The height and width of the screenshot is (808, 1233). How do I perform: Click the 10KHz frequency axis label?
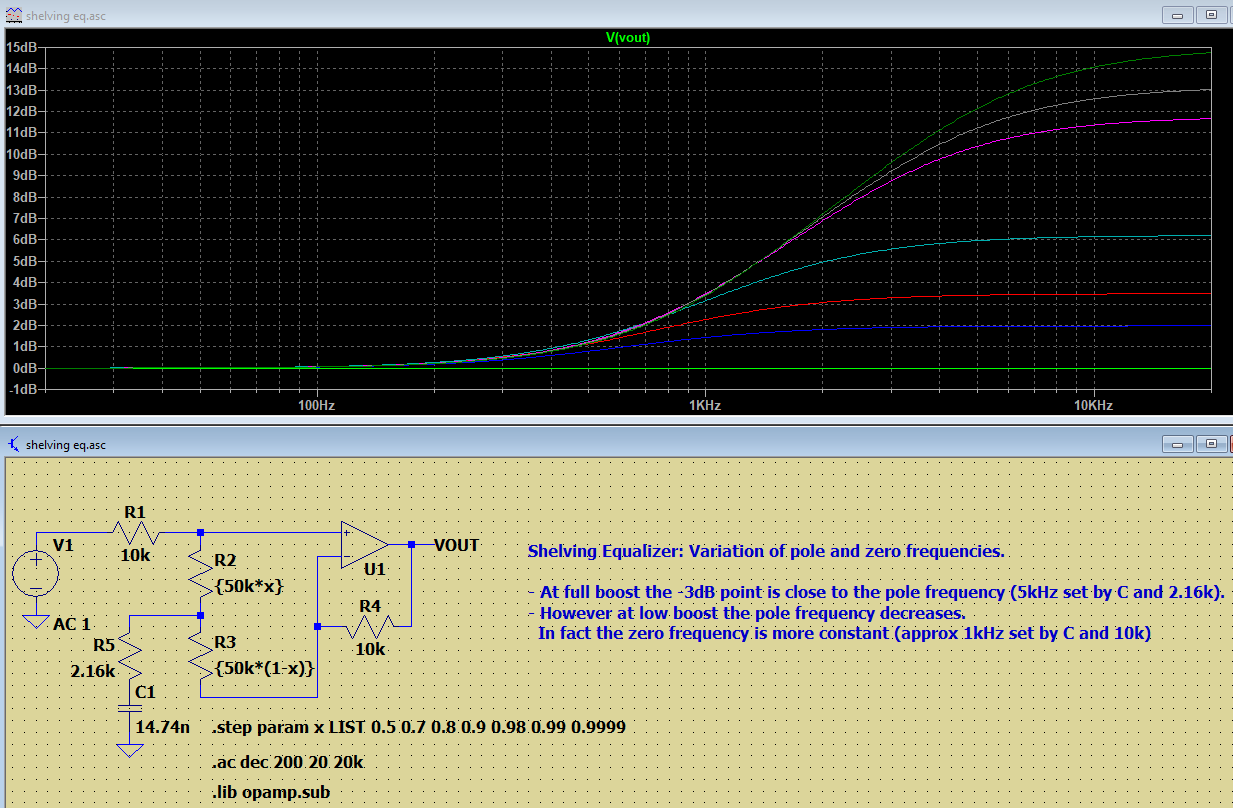1093,406
